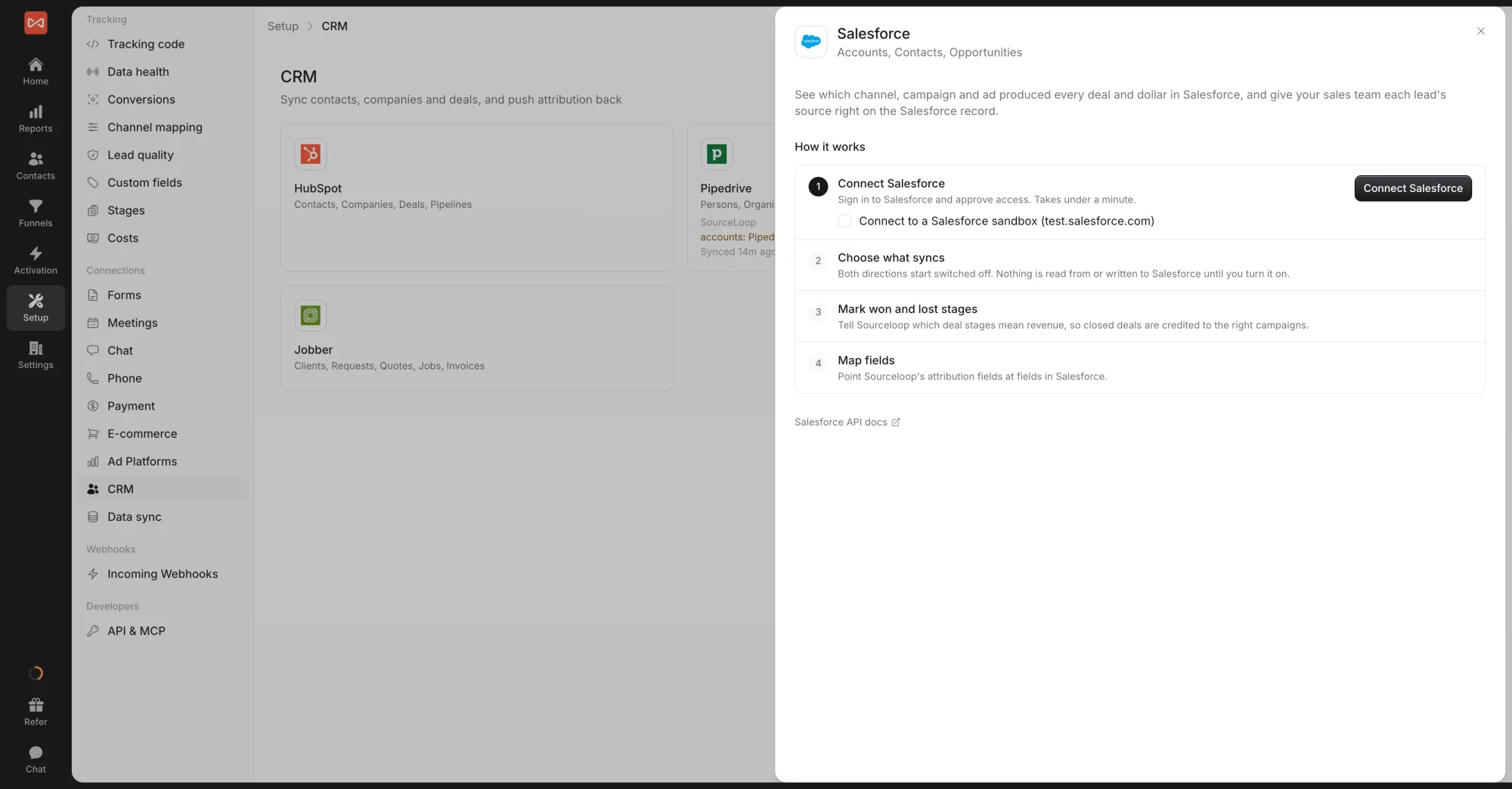Select the 'Map fields' step
The image size is (1512, 789).
tap(1139, 368)
